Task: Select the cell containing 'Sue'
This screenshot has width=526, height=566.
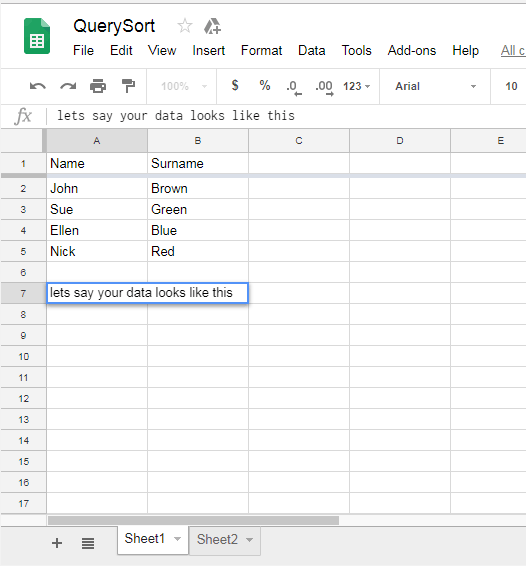Action: 97,209
